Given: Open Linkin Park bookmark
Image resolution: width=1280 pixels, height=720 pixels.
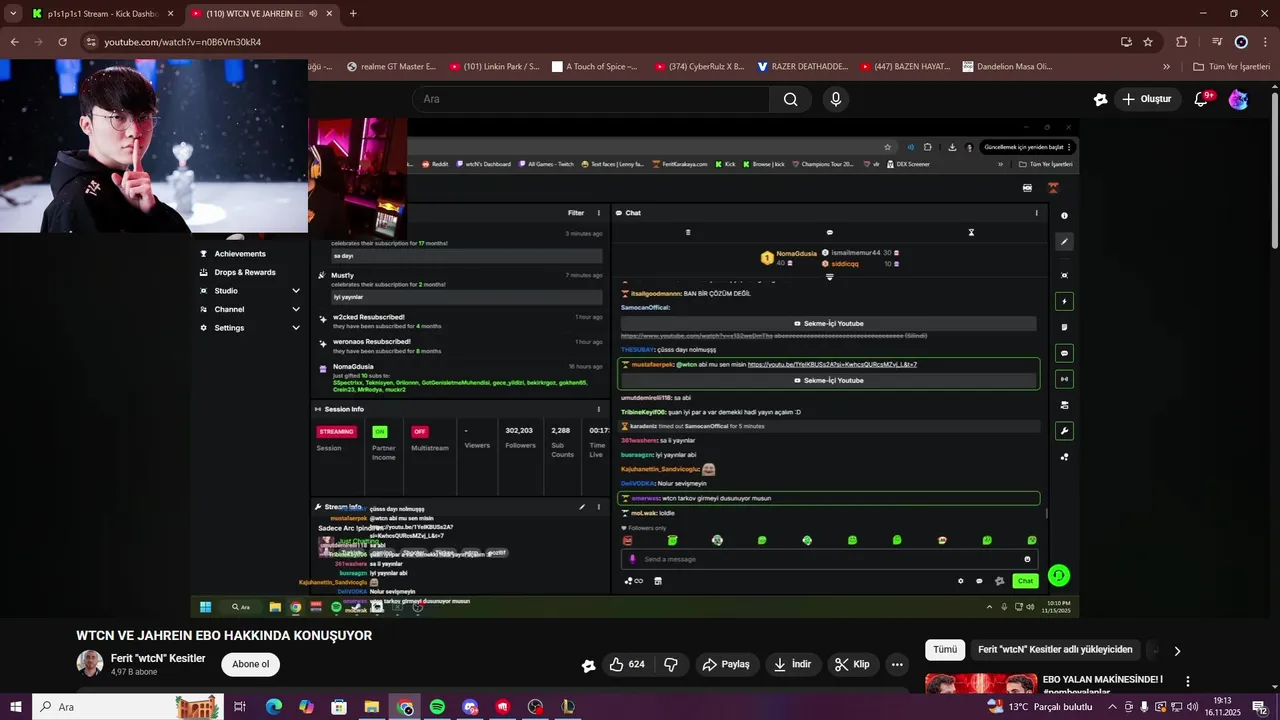Looking at the screenshot, I should point(495,67).
